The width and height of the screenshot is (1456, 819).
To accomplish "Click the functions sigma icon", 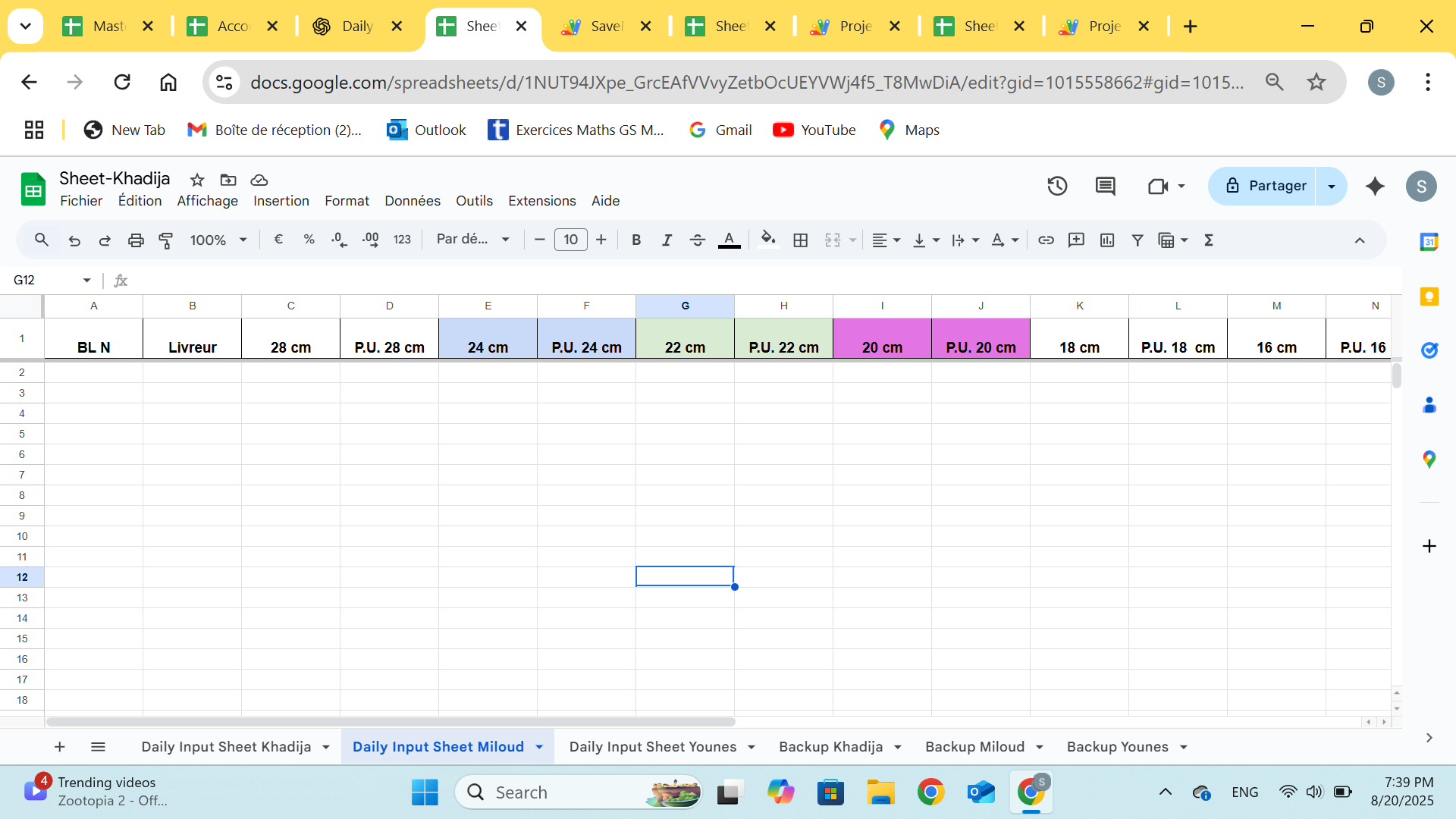I will pos(1209,240).
